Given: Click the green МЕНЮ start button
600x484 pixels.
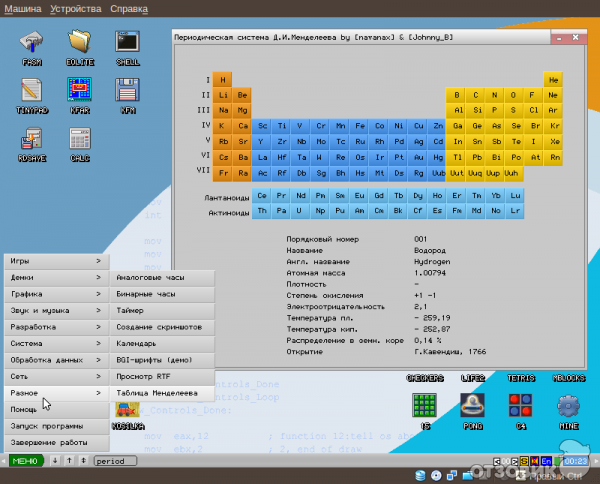Looking at the screenshot, I should pos(24,461).
